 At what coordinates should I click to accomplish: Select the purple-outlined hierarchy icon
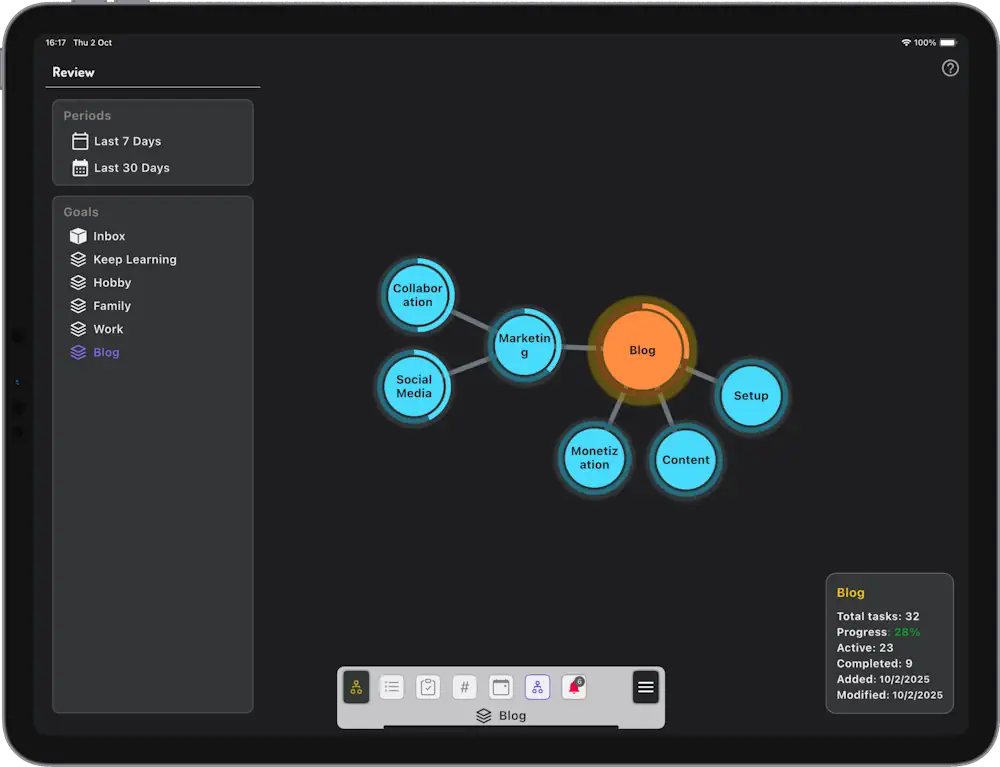pos(537,687)
